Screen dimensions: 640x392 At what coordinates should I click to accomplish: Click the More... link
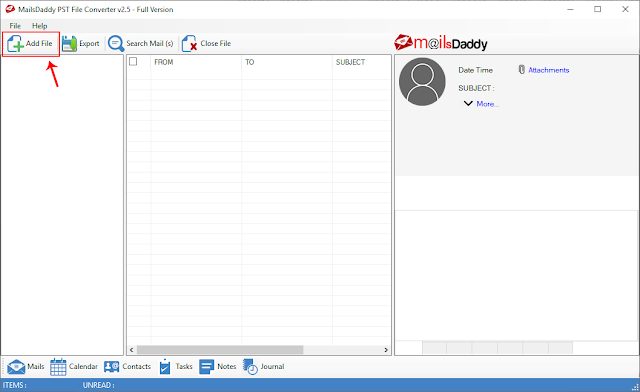(x=488, y=104)
